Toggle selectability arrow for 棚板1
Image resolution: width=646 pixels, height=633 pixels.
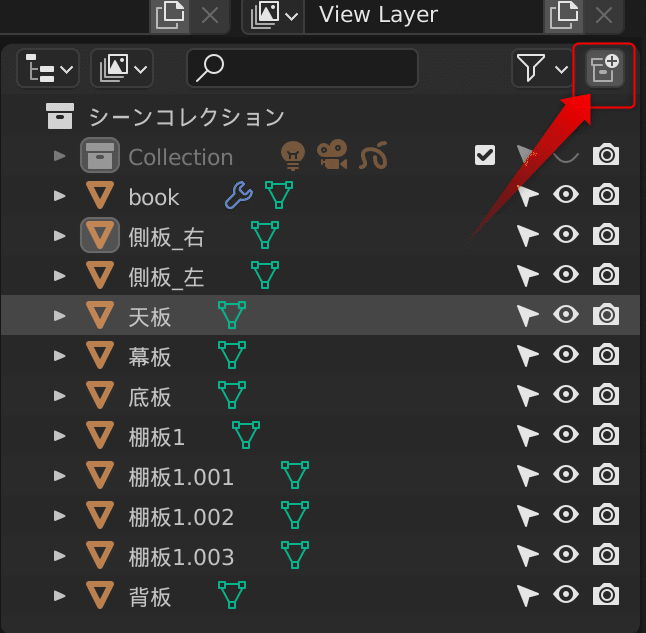(527, 435)
